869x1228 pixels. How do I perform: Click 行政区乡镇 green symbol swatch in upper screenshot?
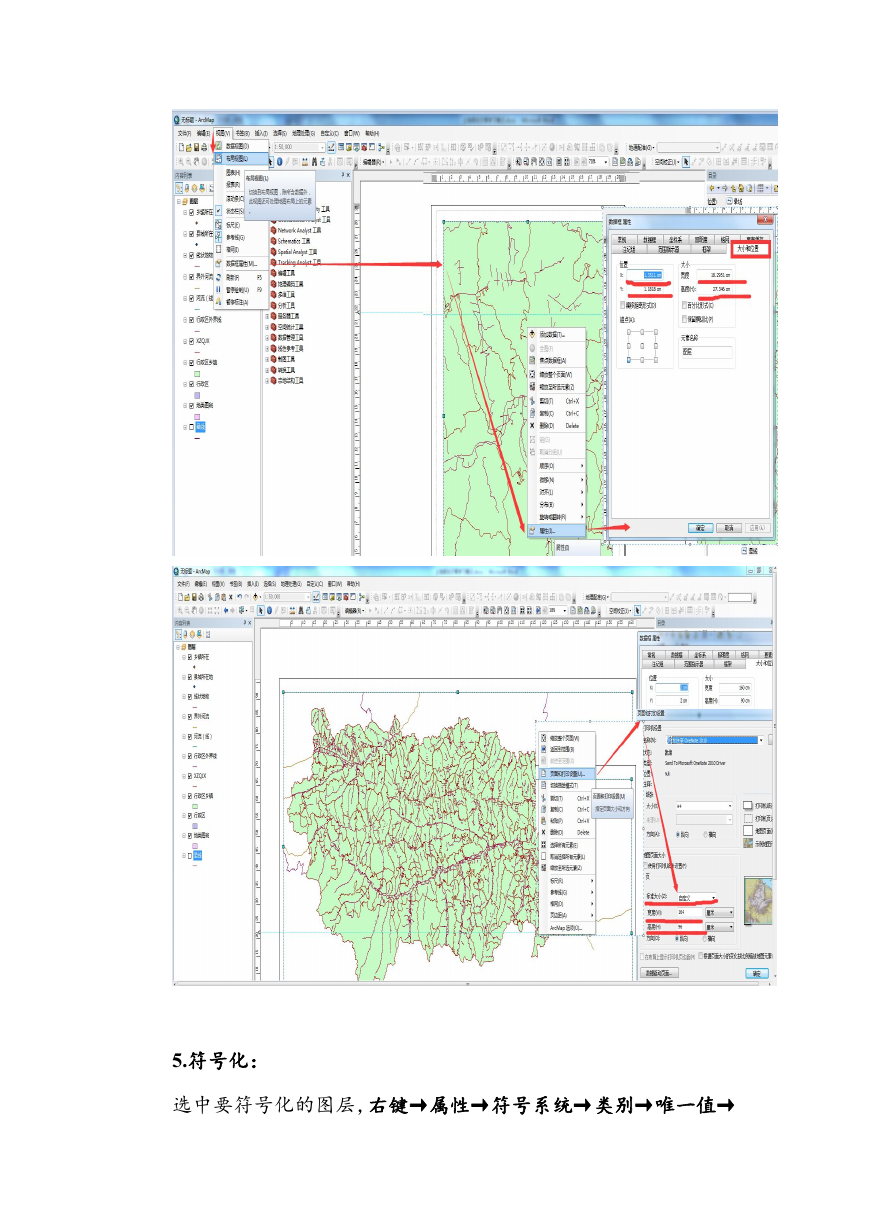pyautogui.click(x=197, y=374)
